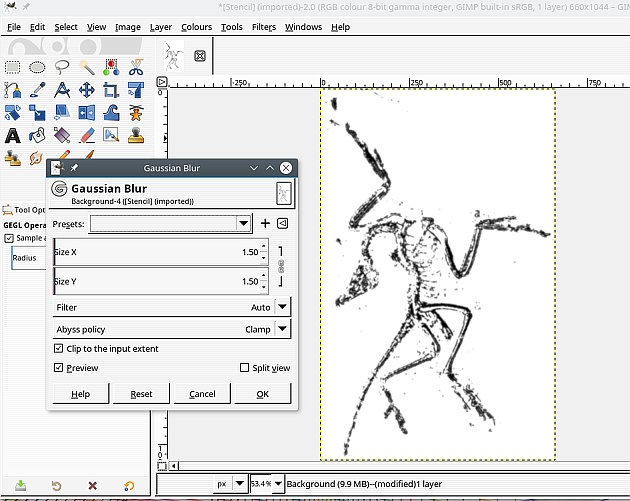630x501 pixels.
Task: Toggle Clip to the input extent checkbox
Action: pyautogui.click(x=58, y=348)
